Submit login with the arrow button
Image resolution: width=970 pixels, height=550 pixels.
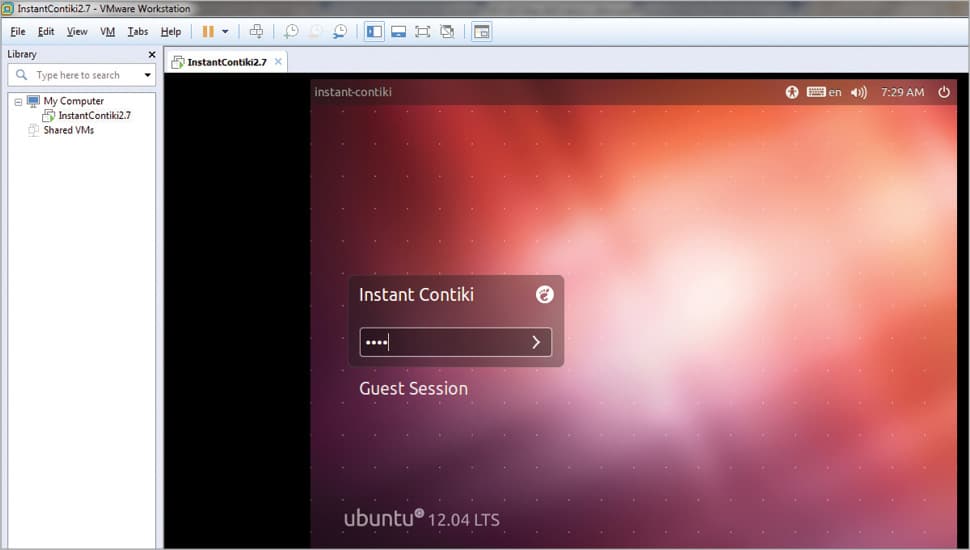[536, 342]
